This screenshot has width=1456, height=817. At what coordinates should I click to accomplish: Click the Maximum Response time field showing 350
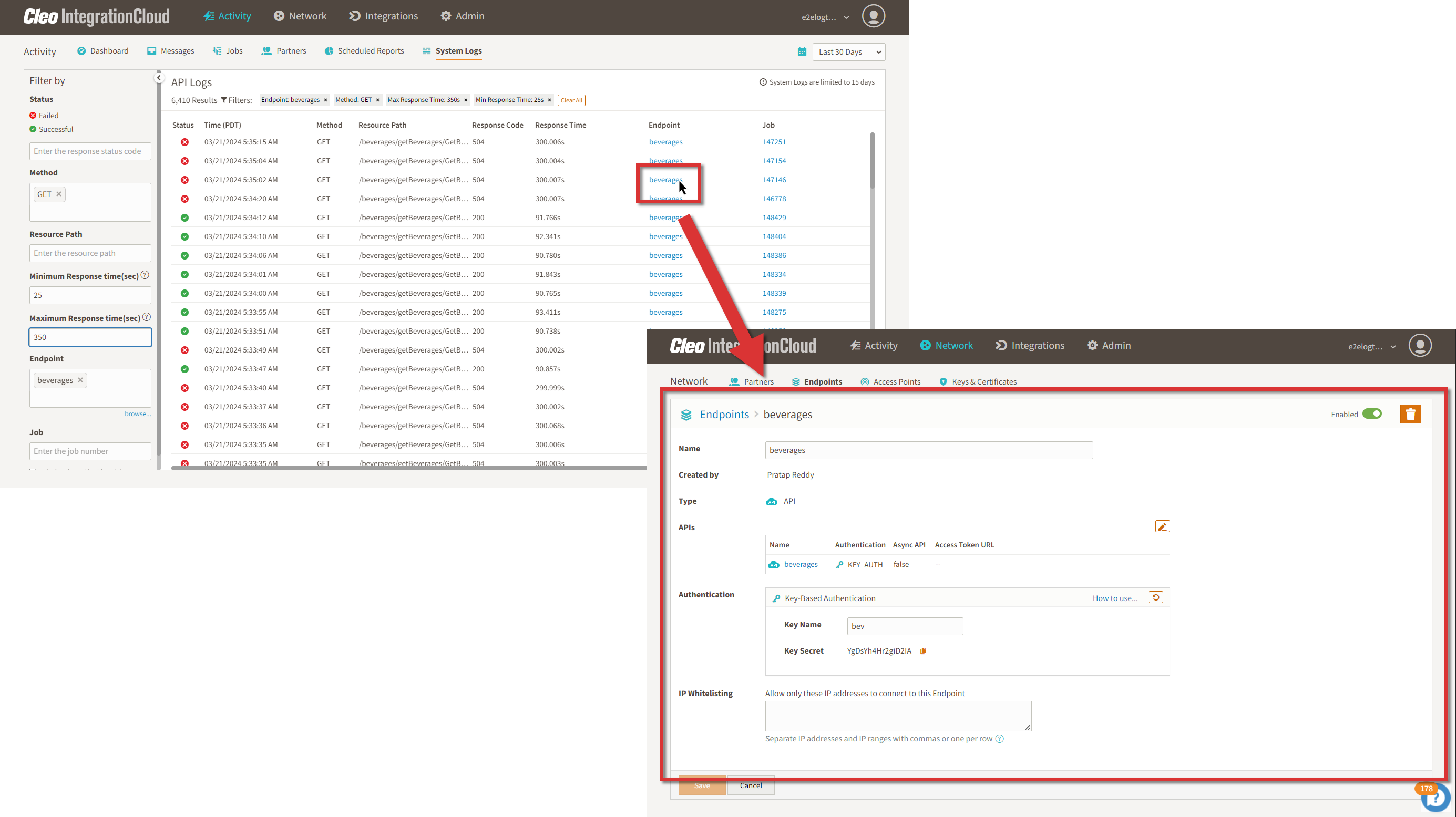[90, 337]
